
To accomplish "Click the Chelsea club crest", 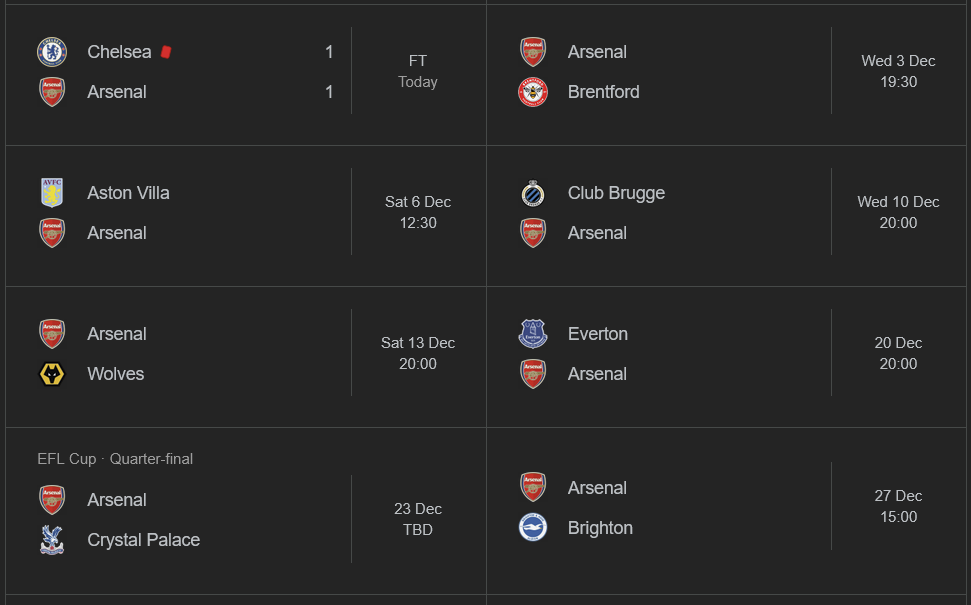I will 52,52.
